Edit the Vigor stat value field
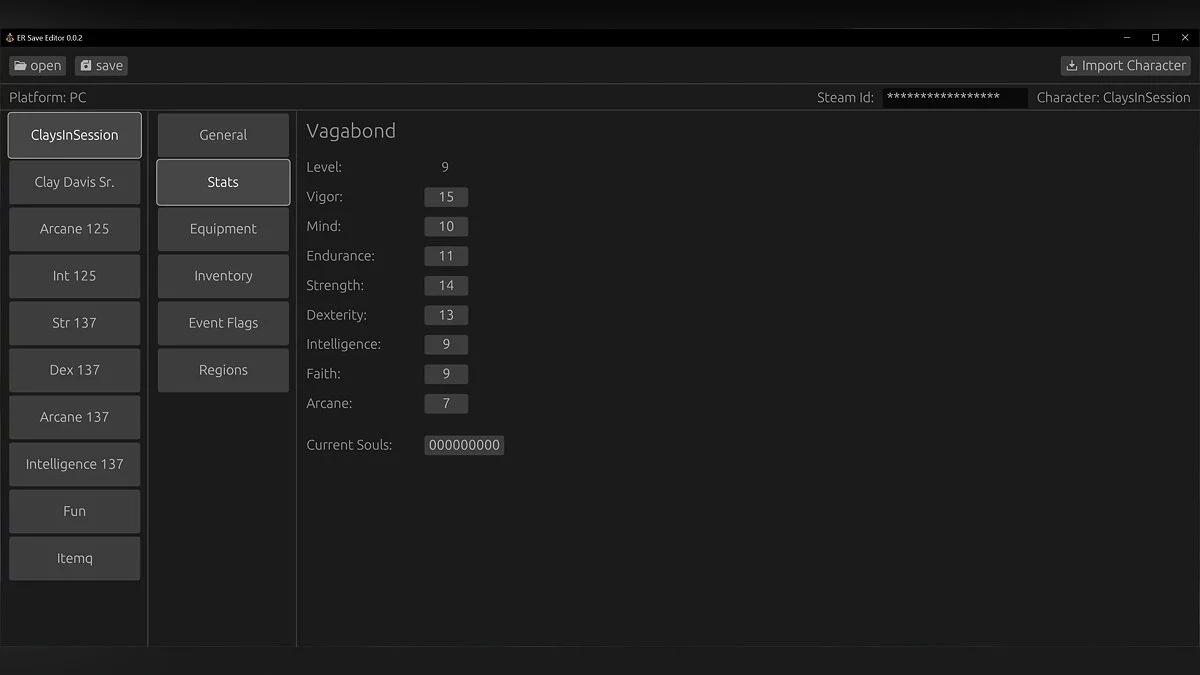This screenshot has height=675, width=1200. point(446,197)
